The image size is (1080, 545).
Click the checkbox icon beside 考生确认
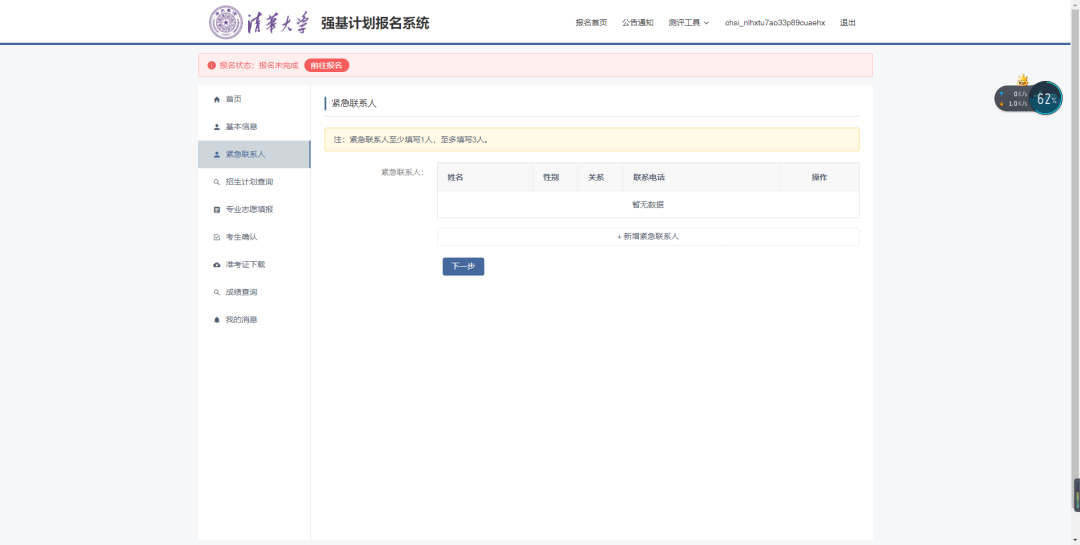(x=216, y=237)
